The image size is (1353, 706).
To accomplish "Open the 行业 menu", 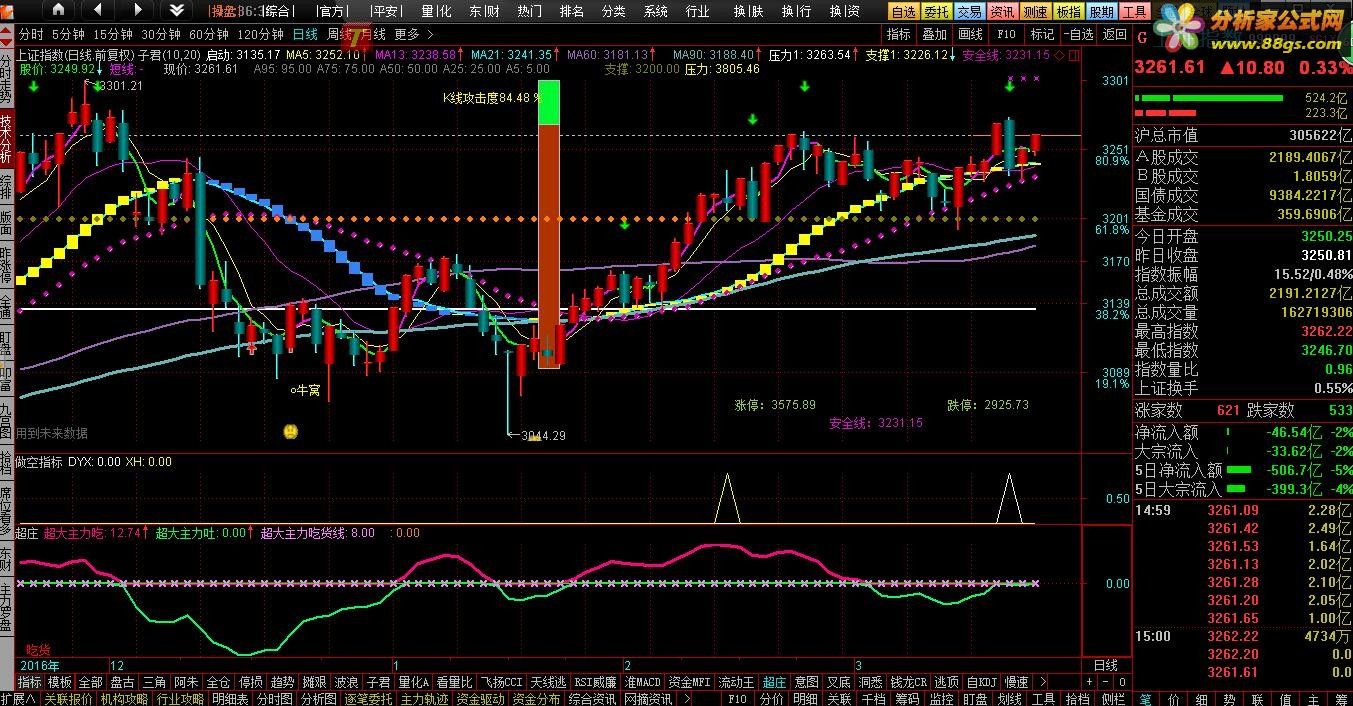I will click(x=698, y=11).
